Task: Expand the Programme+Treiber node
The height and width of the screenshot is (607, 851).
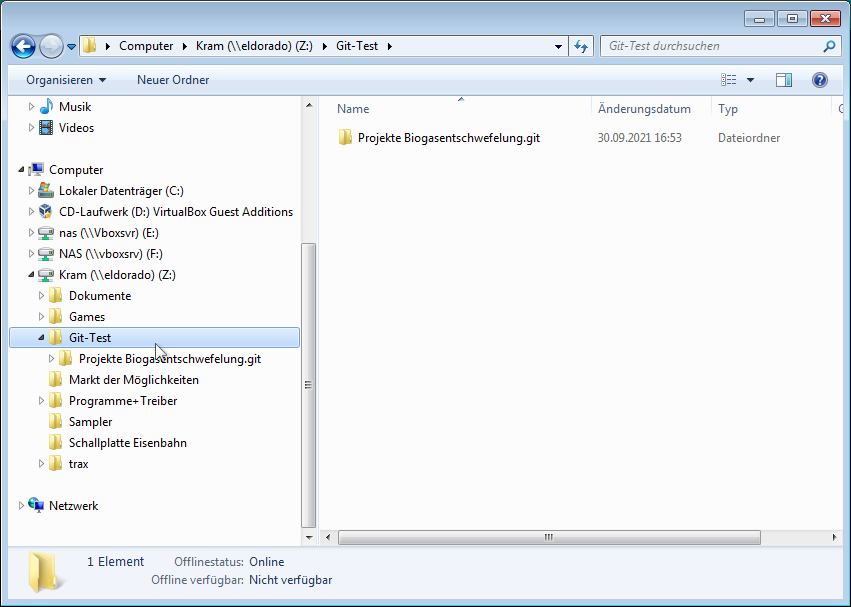Action: click(41, 401)
